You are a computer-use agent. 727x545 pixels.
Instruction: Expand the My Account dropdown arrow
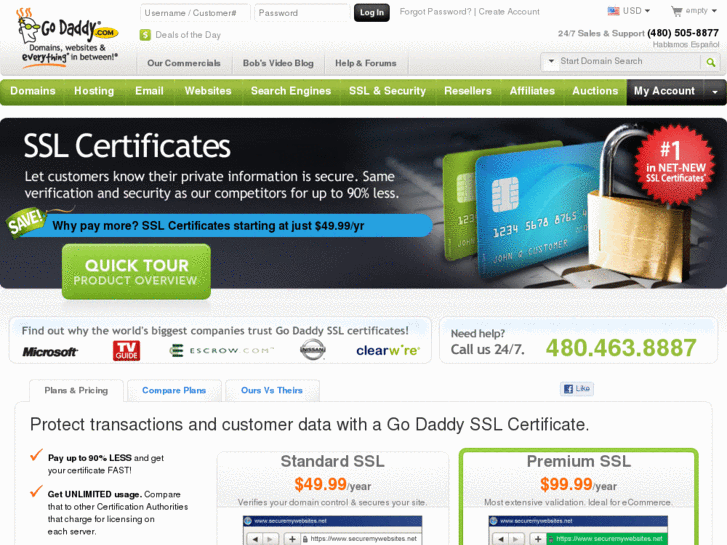[715, 92]
